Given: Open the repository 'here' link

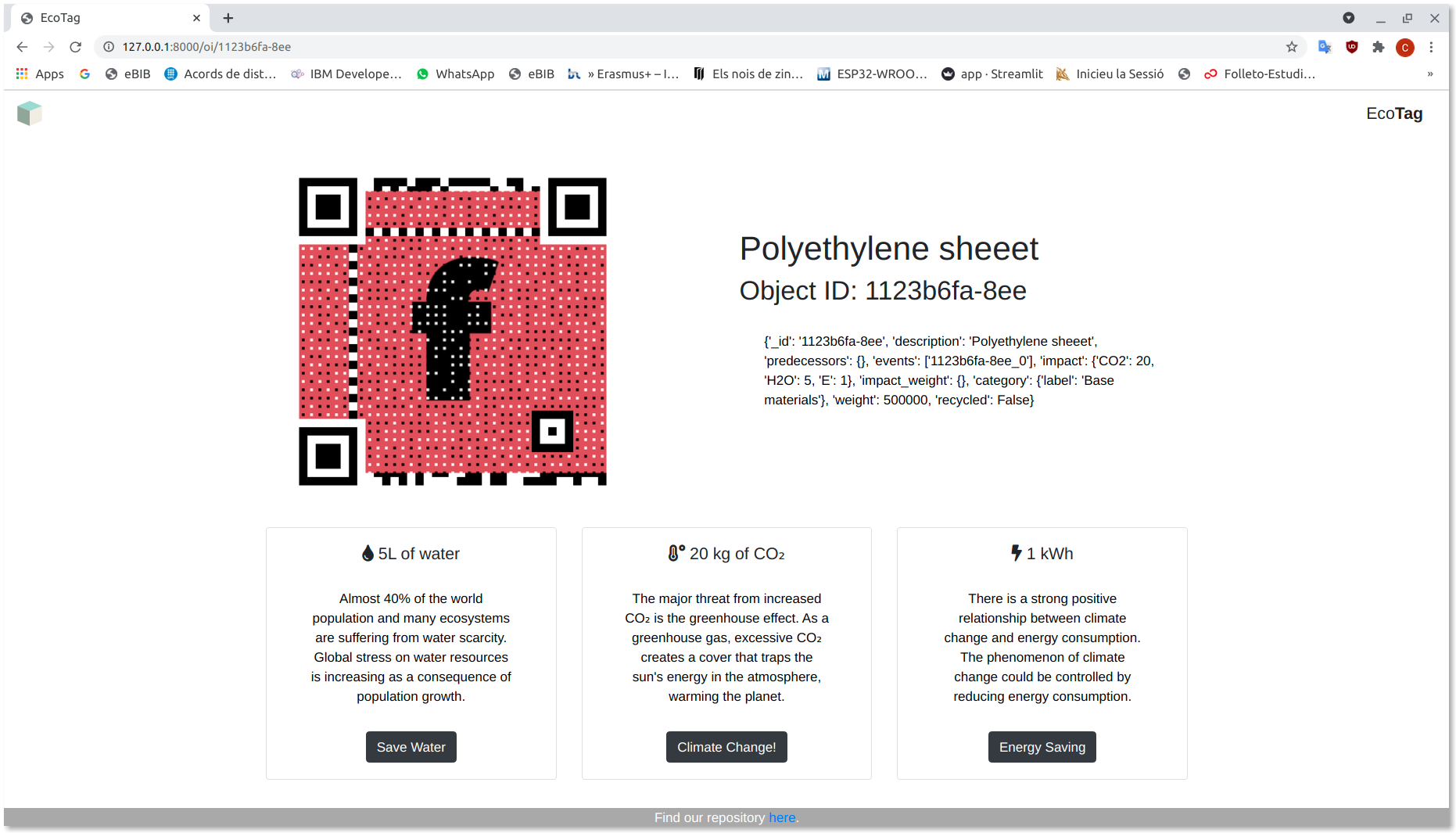Looking at the screenshot, I should pyautogui.click(x=782, y=817).
